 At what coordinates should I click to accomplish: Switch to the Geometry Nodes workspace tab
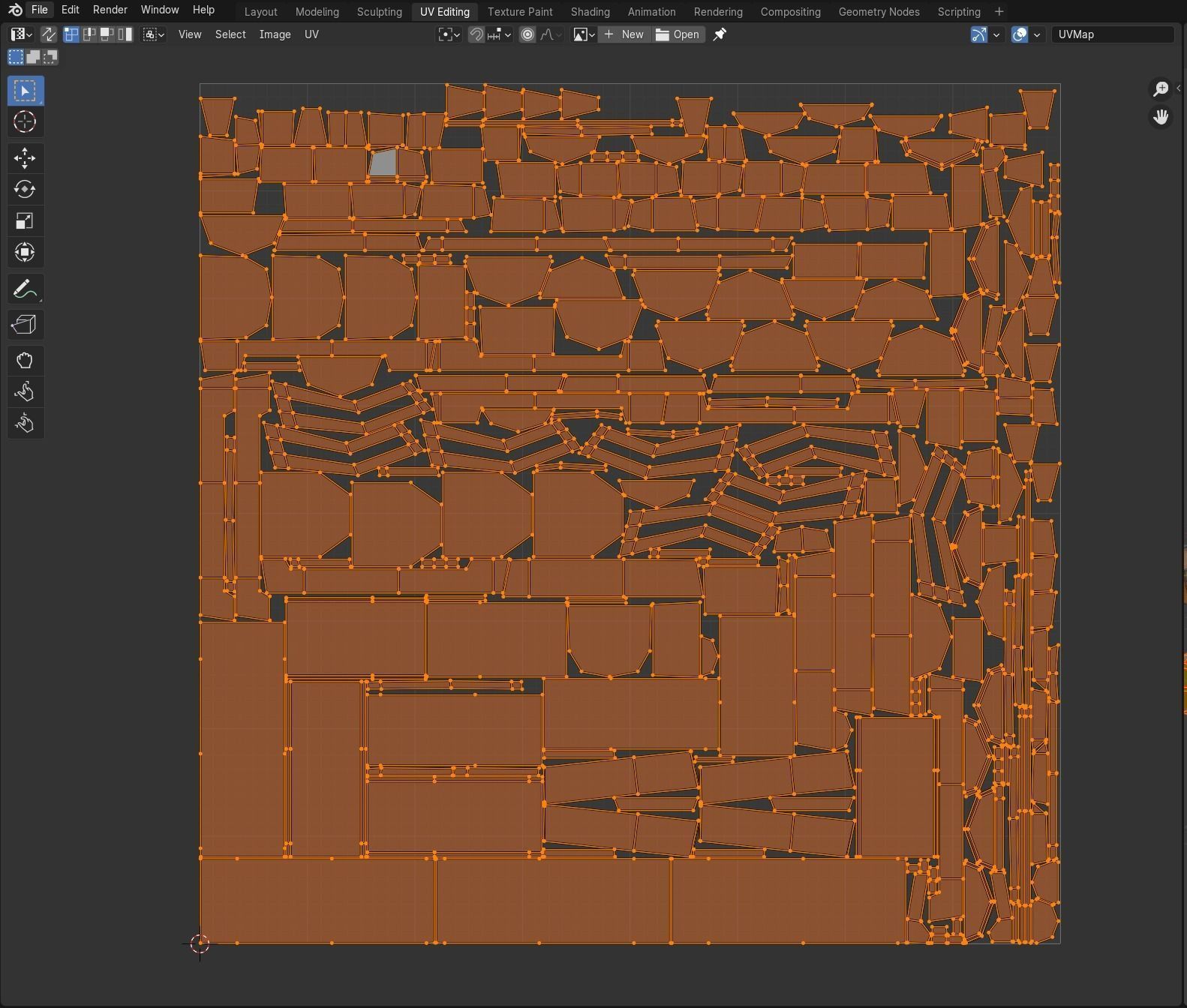tap(879, 12)
